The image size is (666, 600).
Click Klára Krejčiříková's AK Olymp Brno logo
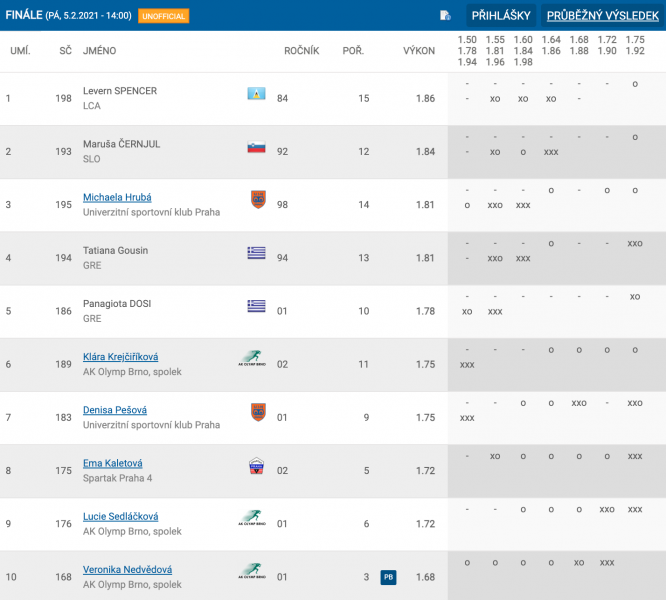pyautogui.click(x=252, y=358)
